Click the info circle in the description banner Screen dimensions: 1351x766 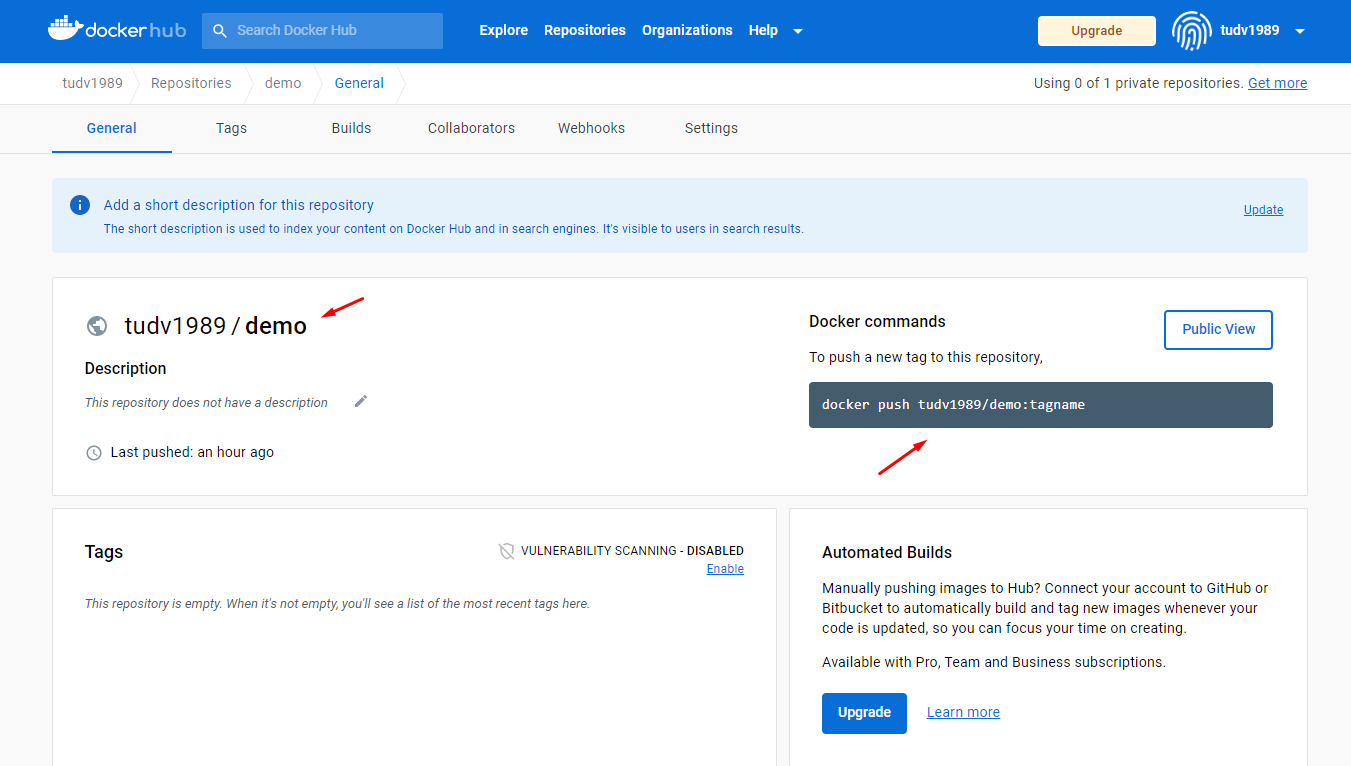click(x=79, y=204)
